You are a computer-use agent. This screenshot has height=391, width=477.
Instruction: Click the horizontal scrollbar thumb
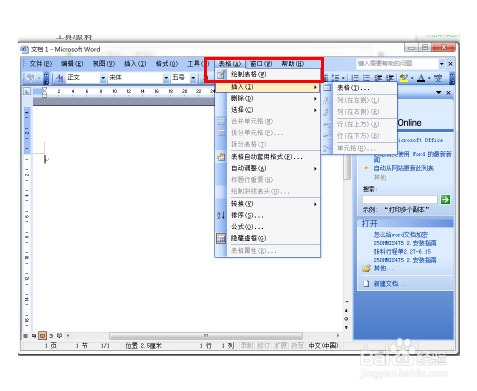coord(206,335)
